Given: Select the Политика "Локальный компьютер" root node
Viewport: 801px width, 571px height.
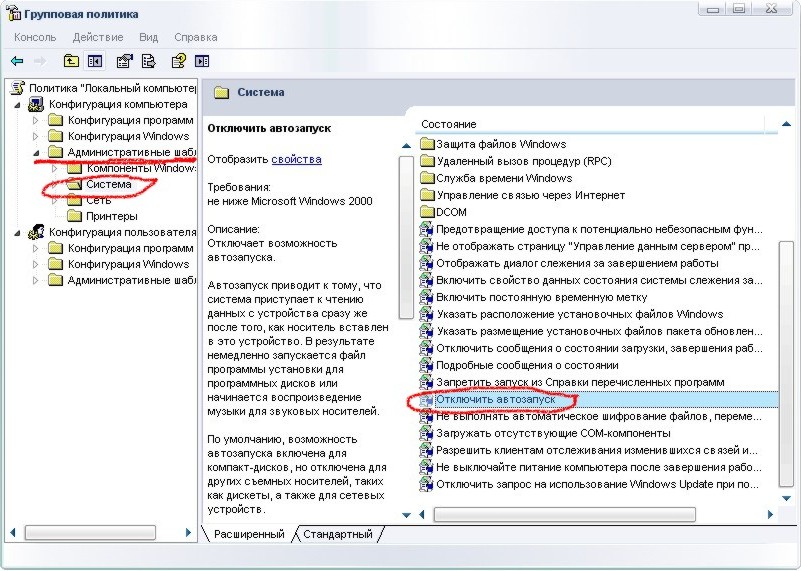Looking at the screenshot, I should tap(112, 88).
